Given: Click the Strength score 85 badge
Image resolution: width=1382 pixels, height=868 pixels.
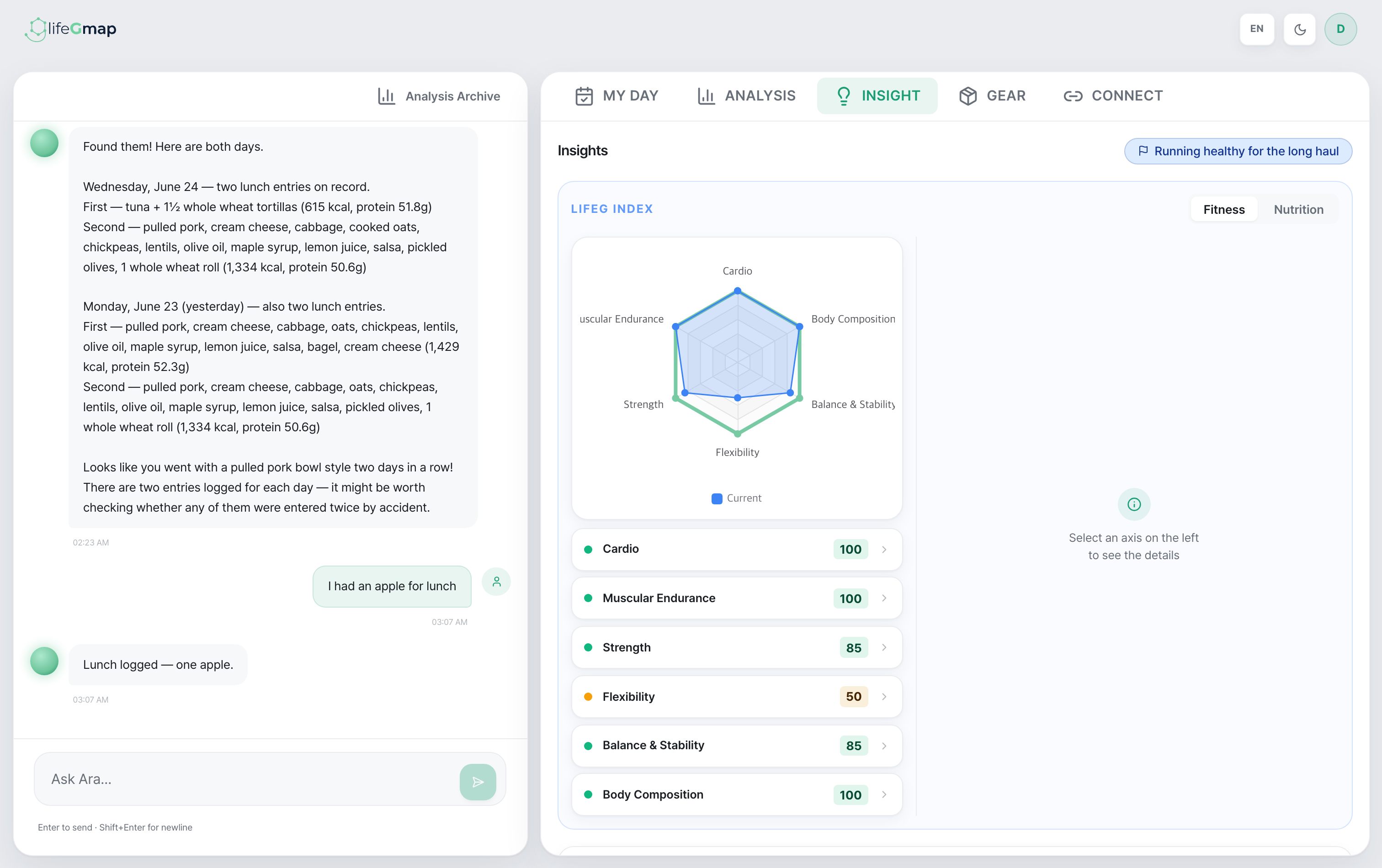Looking at the screenshot, I should point(853,648).
